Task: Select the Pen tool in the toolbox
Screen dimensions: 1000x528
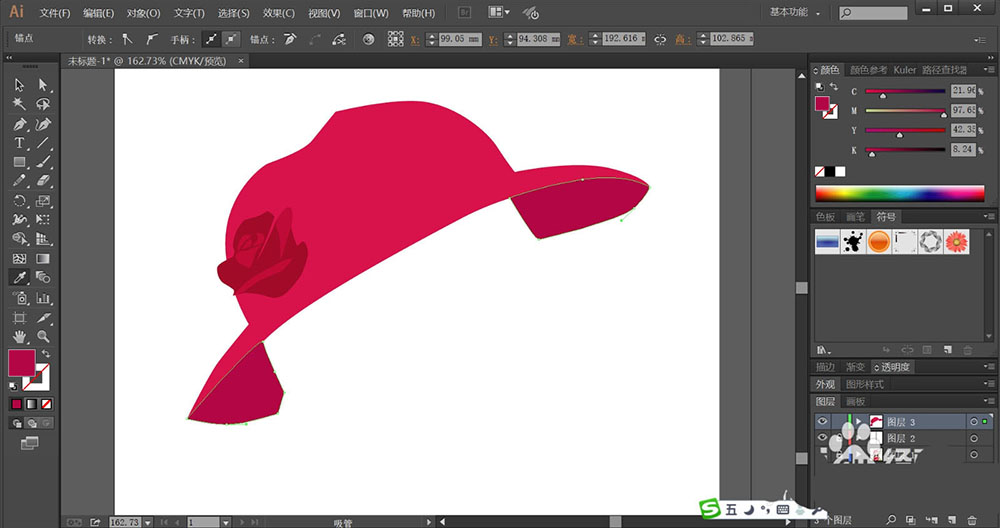Action: (x=19, y=124)
